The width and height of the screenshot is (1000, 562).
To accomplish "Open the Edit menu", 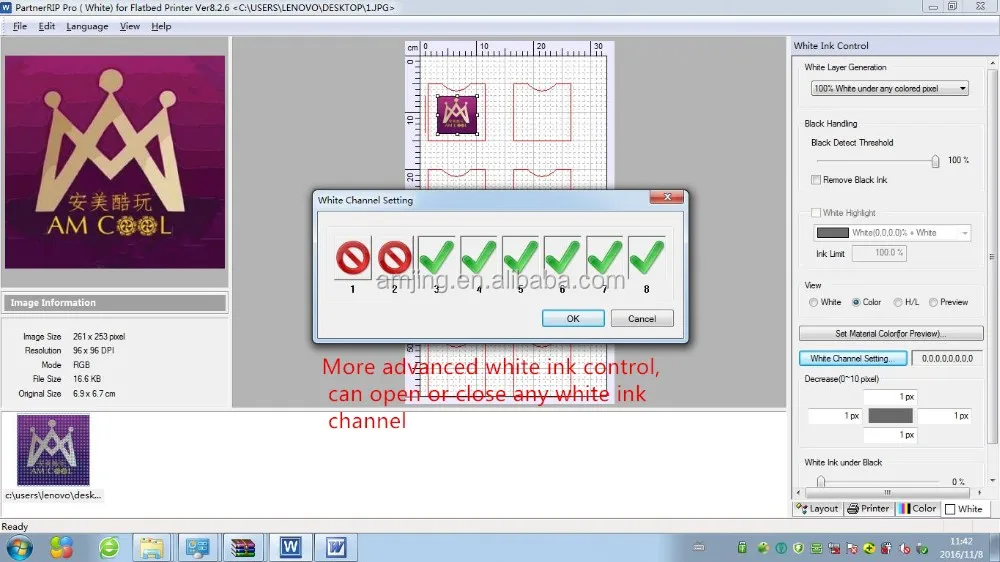I will click(x=47, y=26).
